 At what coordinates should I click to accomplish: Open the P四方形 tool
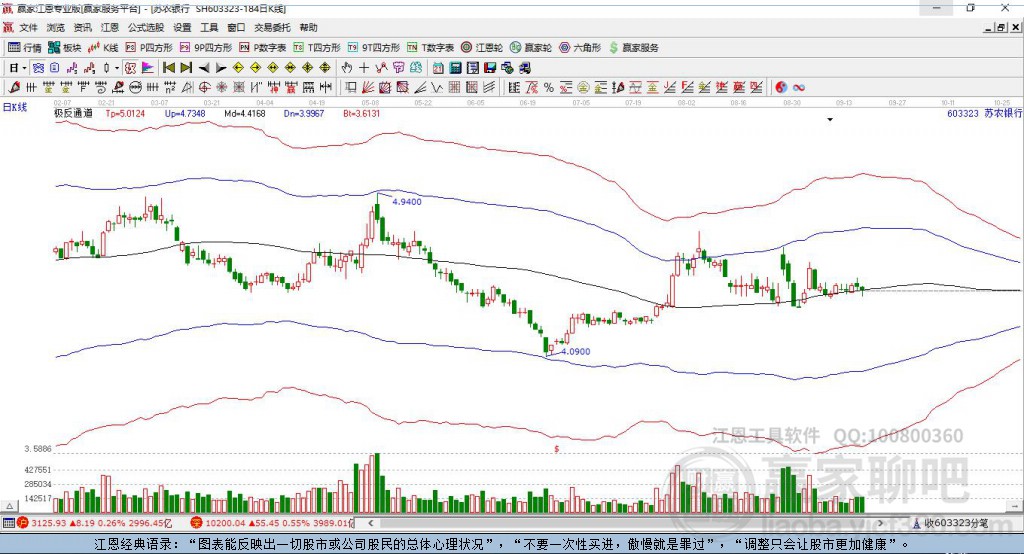coord(148,48)
